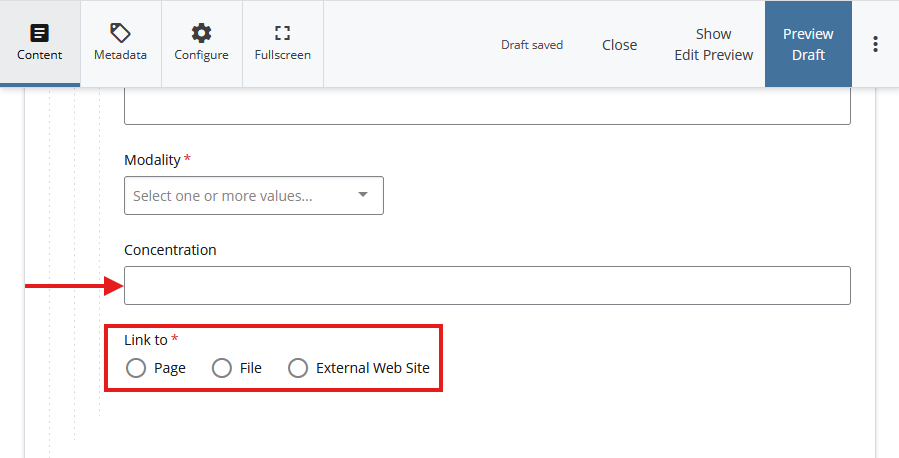The height and width of the screenshot is (458, 899).
Task: Open the three-dot more options menu
Action: coord(875,44)
